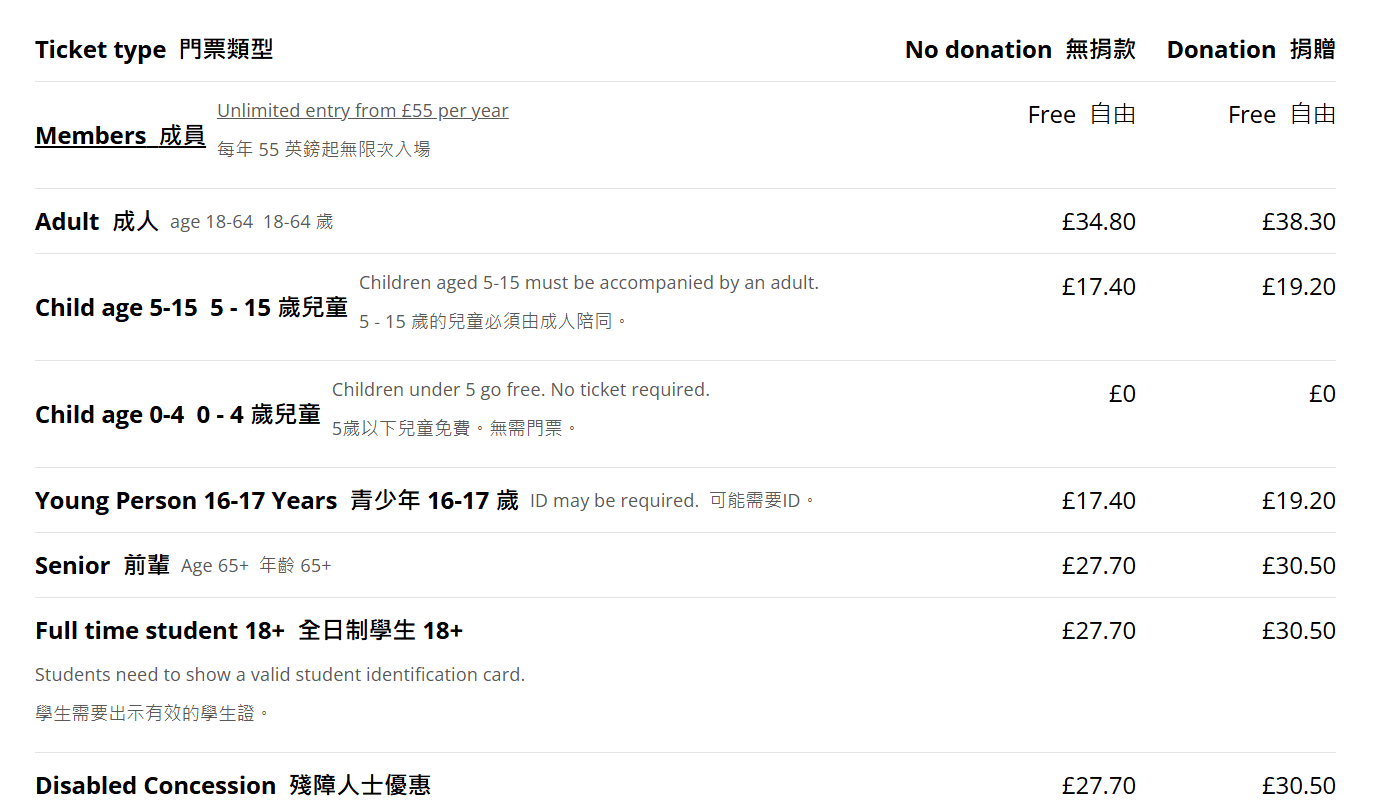Image resolution: width=1376 pixels, height=811 pixels.
Task: Select Young Person no donation price £17.40
Action: (1099, 501)
